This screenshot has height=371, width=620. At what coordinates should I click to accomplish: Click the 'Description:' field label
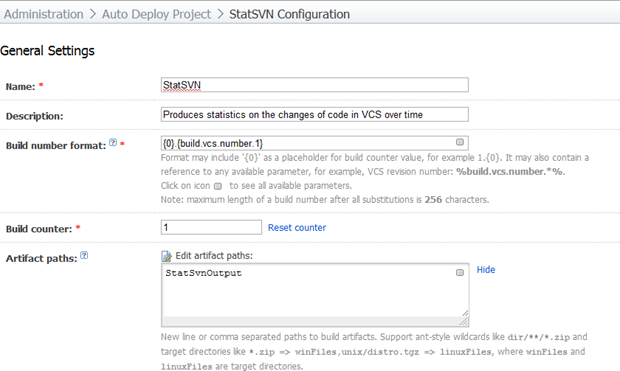[34, 116]
